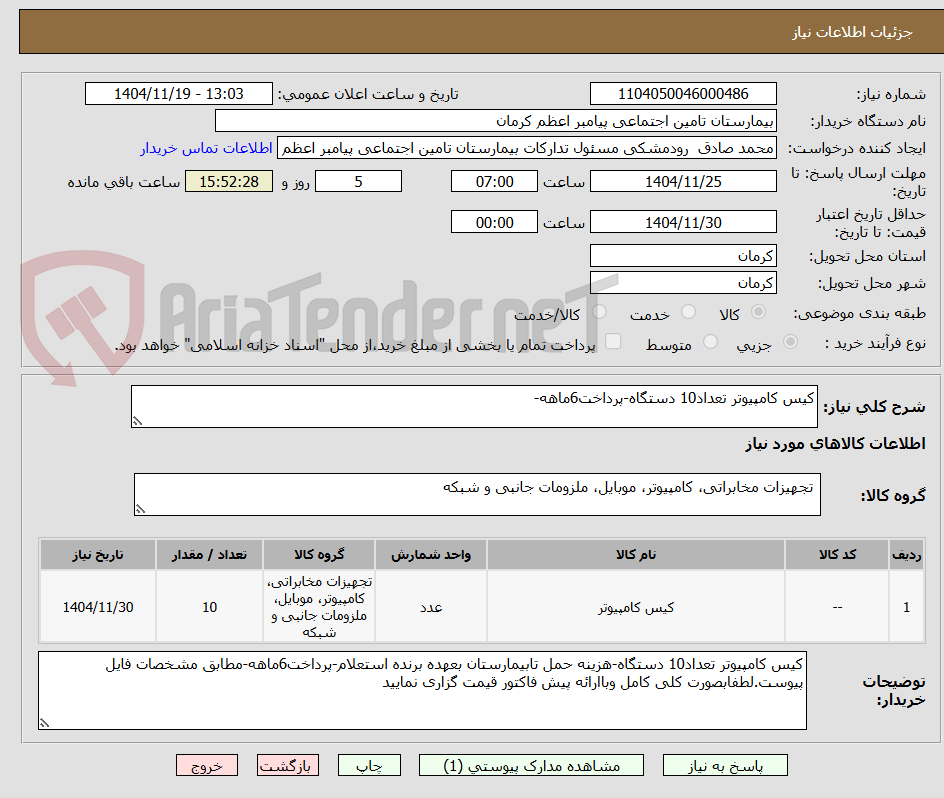This screenshot has height=798, width=944.
Task: Select the کالا radio button
Action: tap(759, 311)
